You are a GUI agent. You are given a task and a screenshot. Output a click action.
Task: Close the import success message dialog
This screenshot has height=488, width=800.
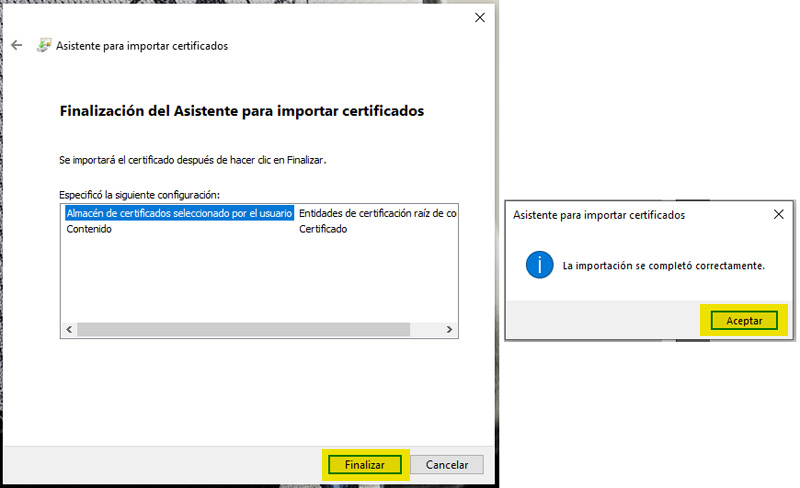tap(779, 214)
